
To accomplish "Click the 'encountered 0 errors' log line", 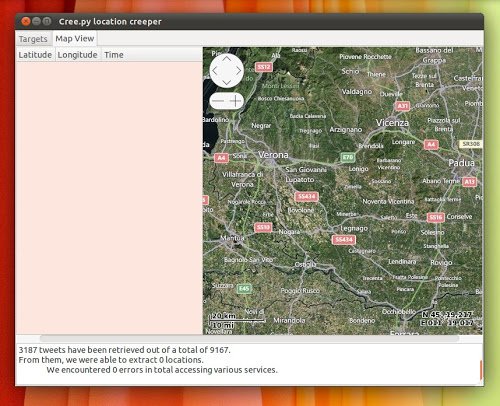I will click(x=162, y=370).
